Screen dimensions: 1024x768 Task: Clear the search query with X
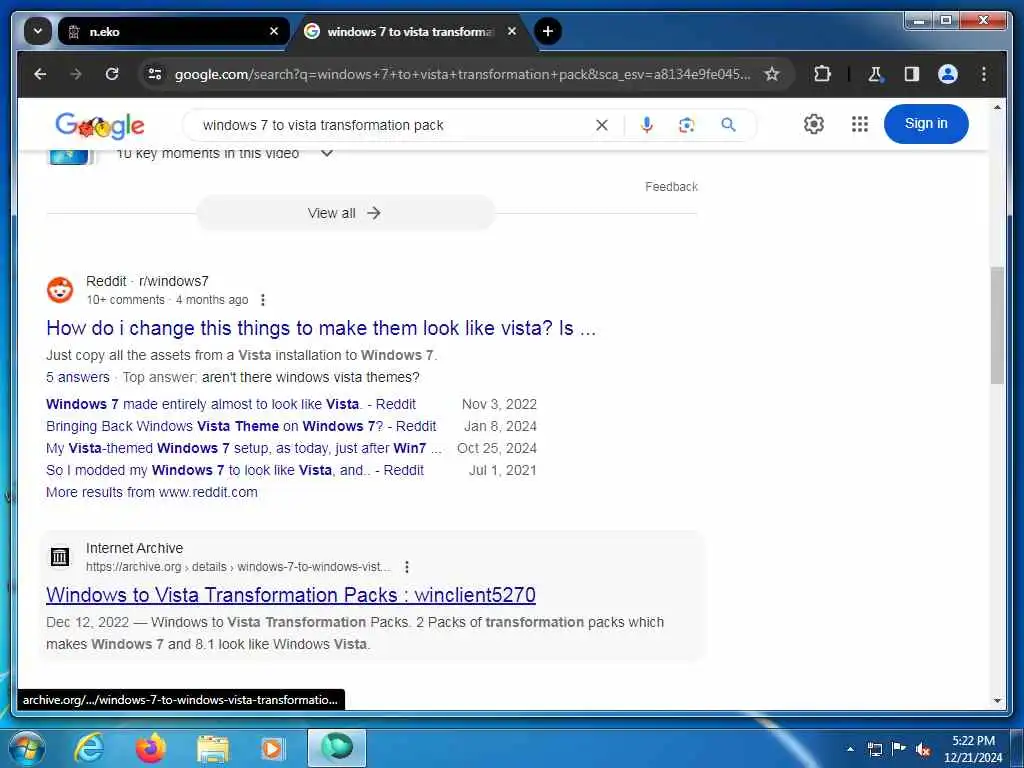click(602, 125)
